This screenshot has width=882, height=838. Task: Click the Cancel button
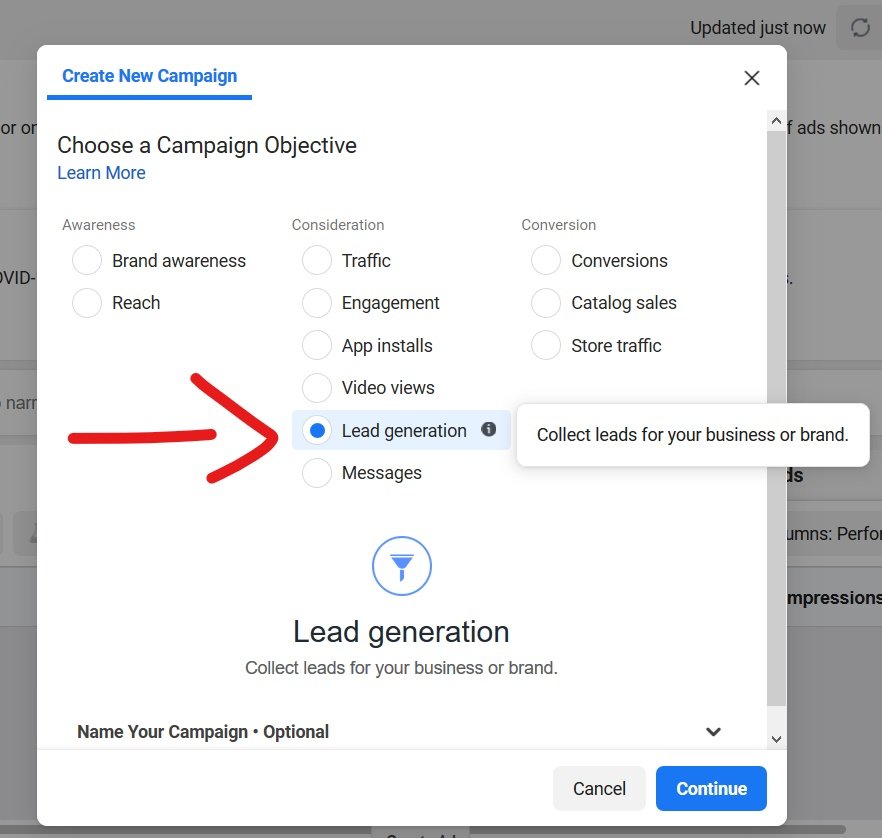[x=599, y=789]
